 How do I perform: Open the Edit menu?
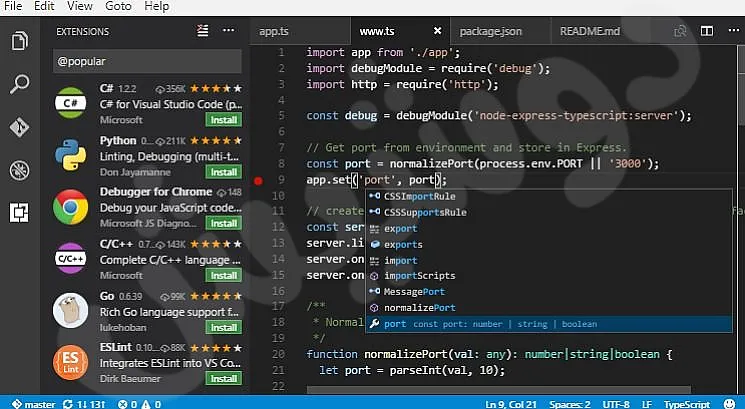[44, 6]
